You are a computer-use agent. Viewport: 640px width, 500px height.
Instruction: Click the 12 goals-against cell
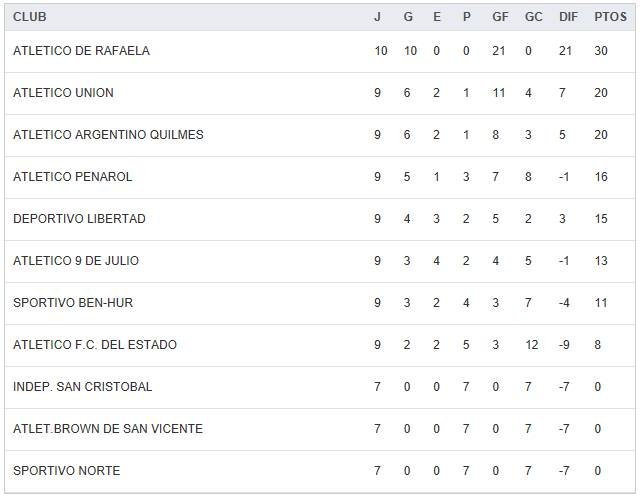531,345
